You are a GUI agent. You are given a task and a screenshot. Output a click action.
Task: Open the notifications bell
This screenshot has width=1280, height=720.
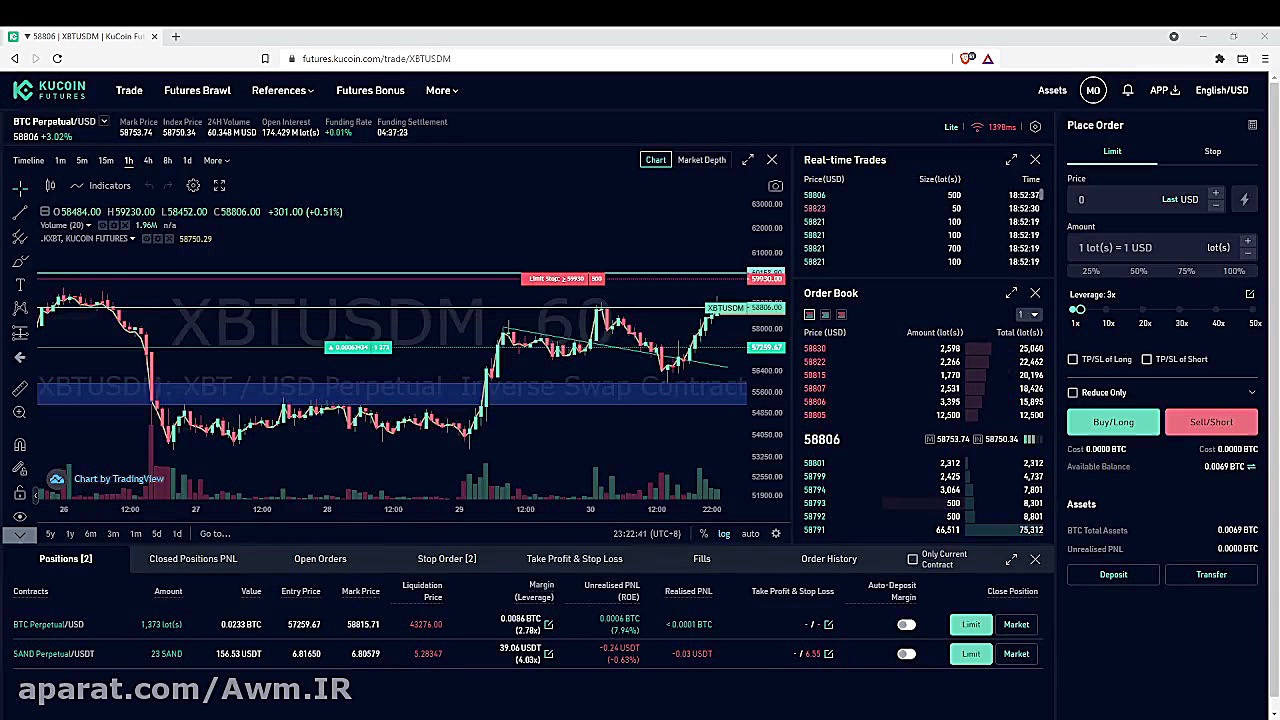1127,90
